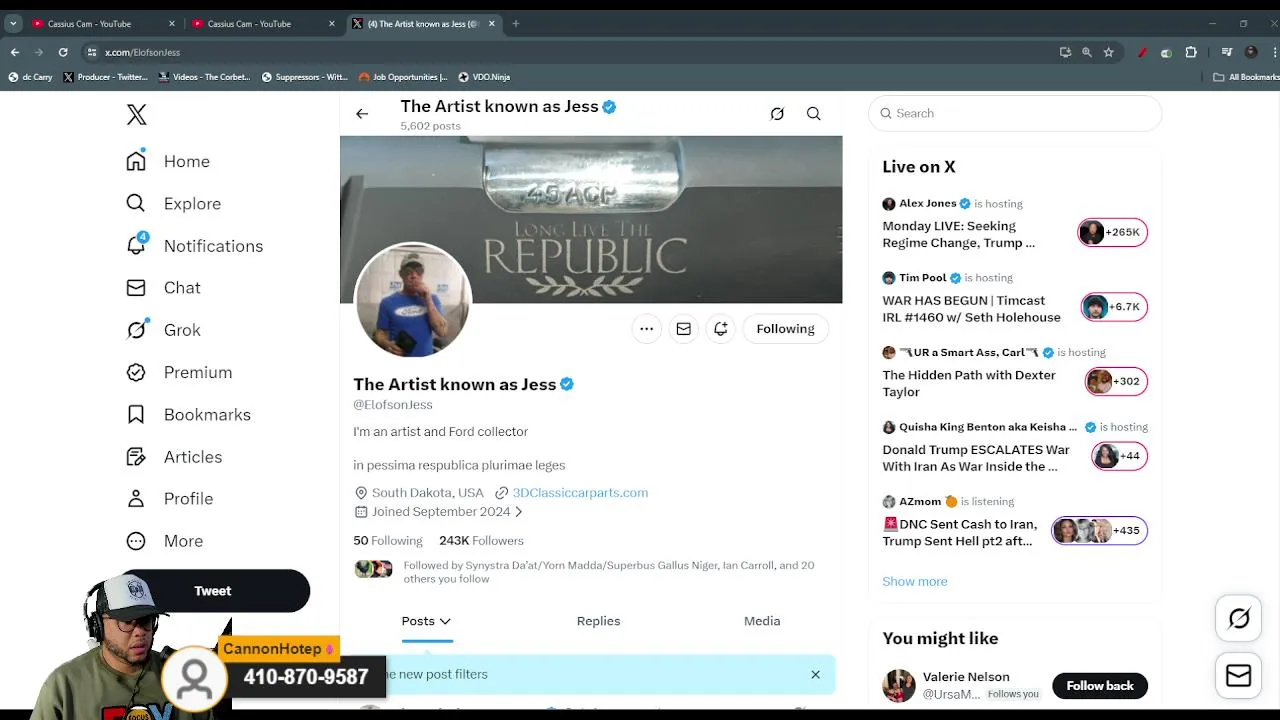Toggle post notifications bell icon

(x=721, y=329)
